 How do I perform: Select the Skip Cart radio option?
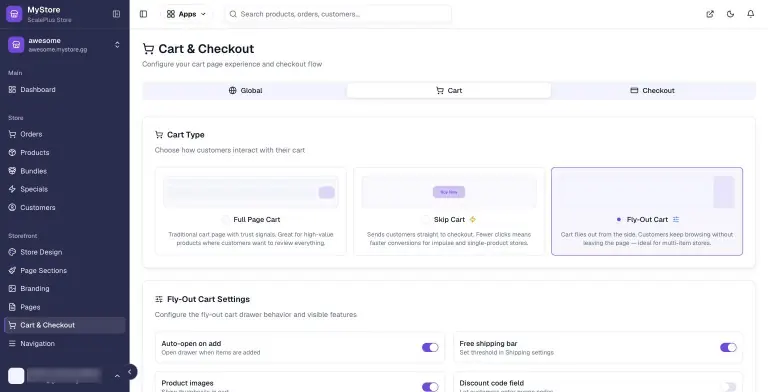pyautogui.click(x=426, y=220)
